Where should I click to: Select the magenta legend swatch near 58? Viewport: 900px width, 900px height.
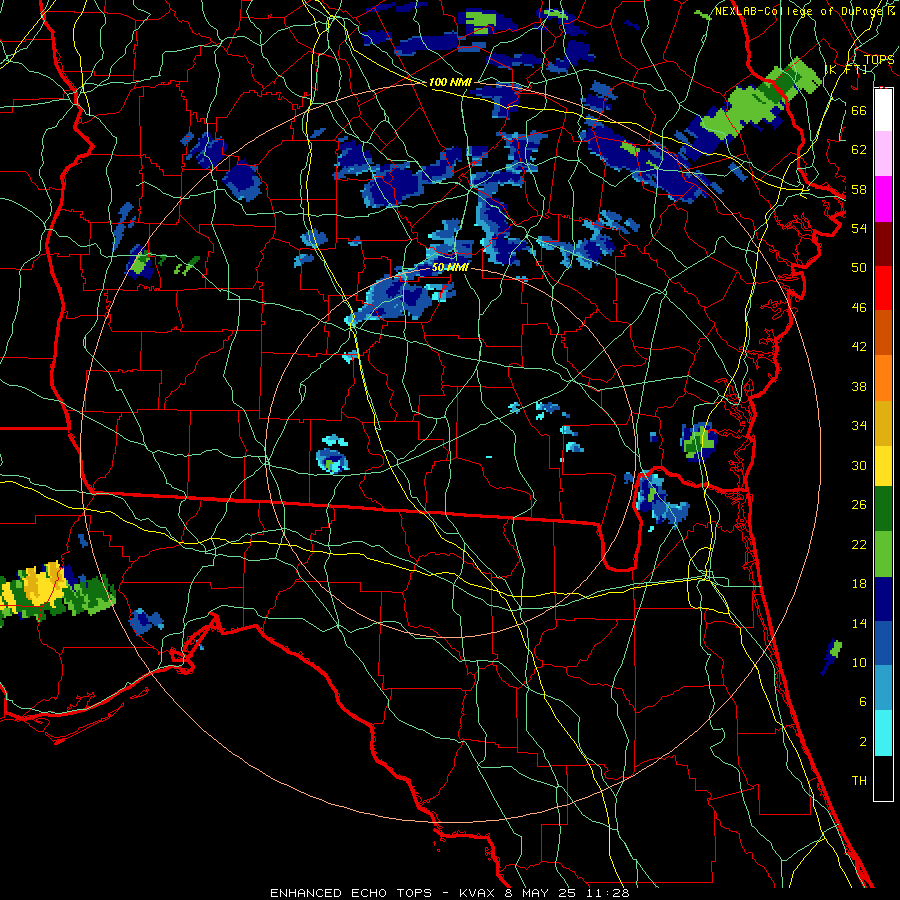pos(883,199)
